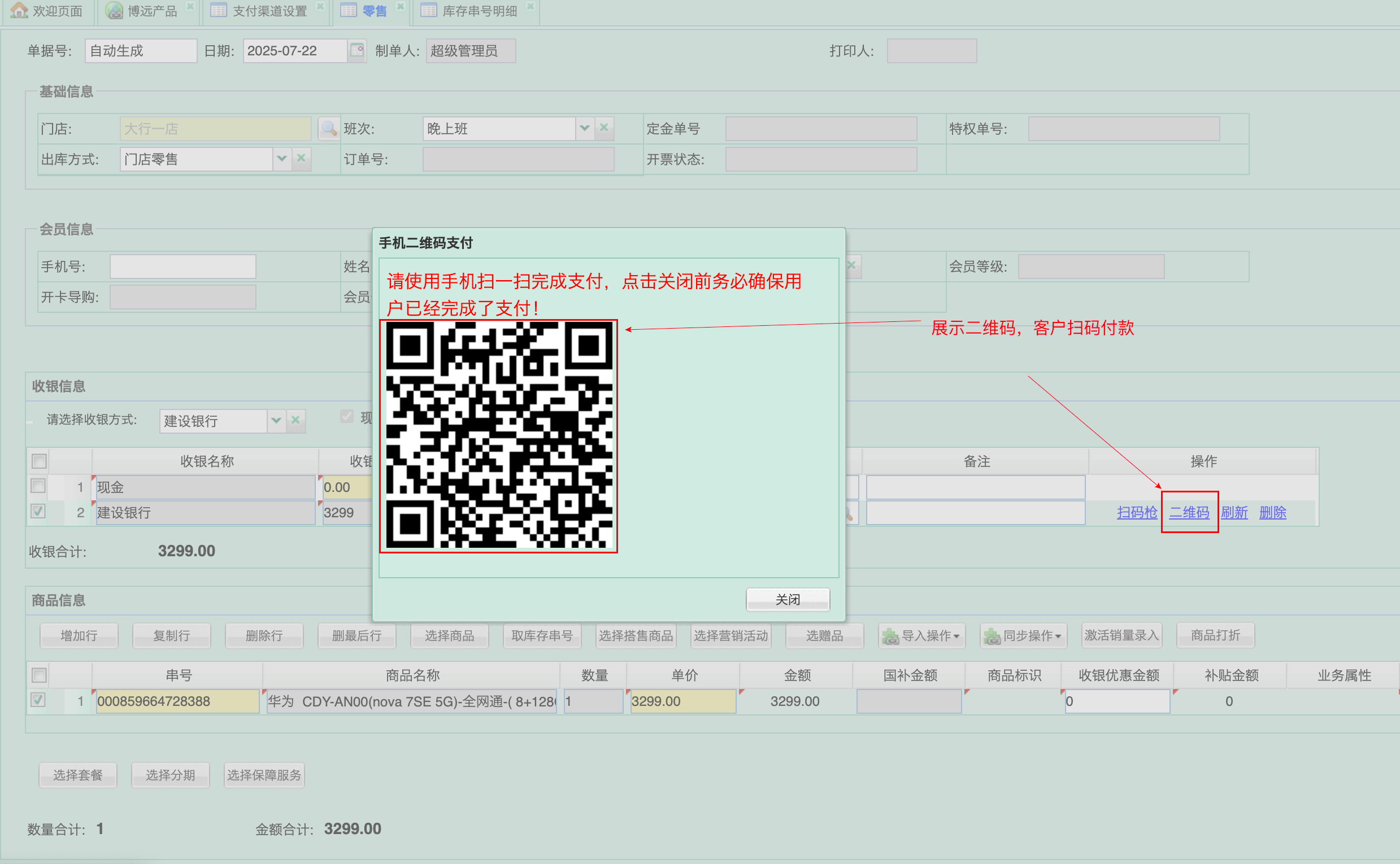Toggle select-all checkbox in payment table header
Screen dimensions: 1400x864
point(39,461)
